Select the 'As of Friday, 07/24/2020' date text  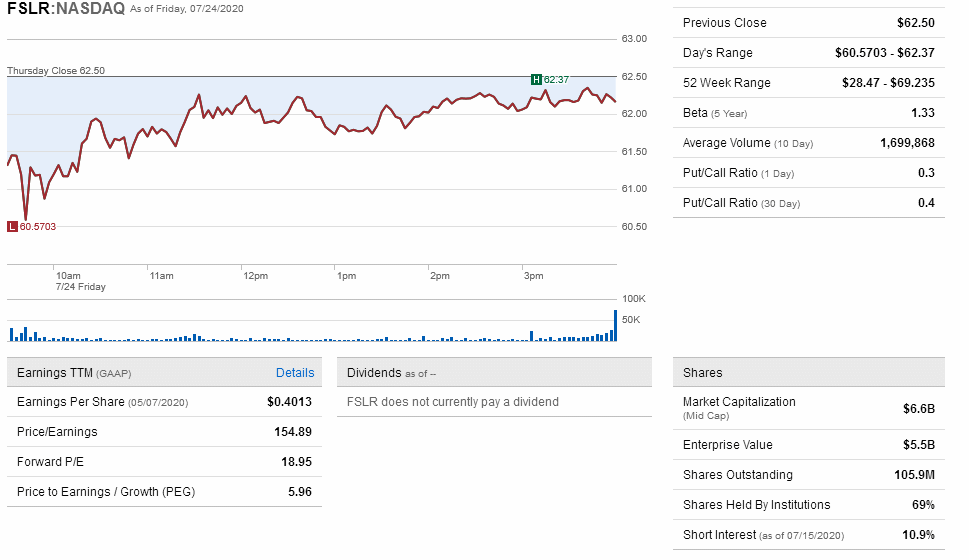pos(187,9)
